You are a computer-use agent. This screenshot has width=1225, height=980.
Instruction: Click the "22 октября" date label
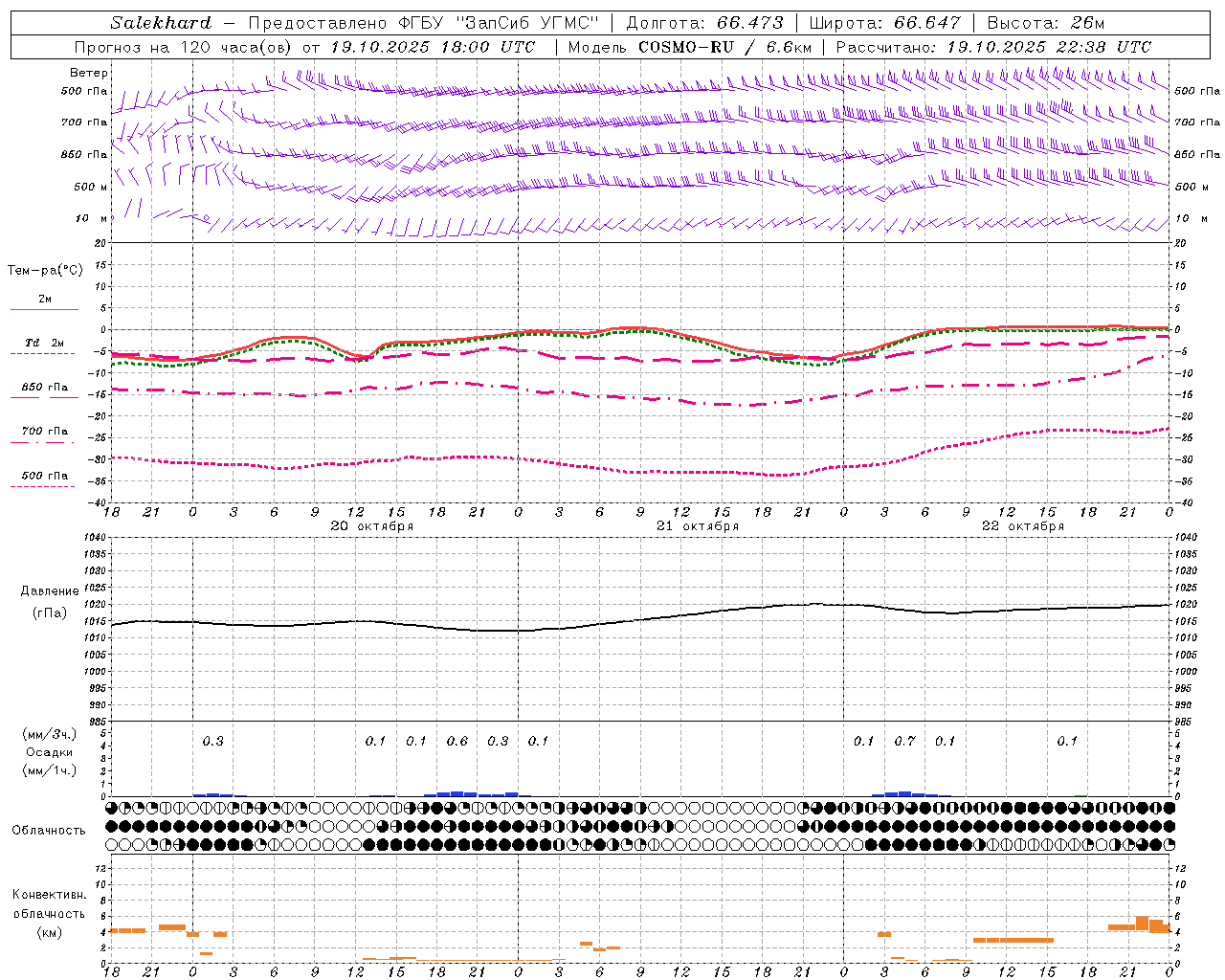(x=1023, y=526)
